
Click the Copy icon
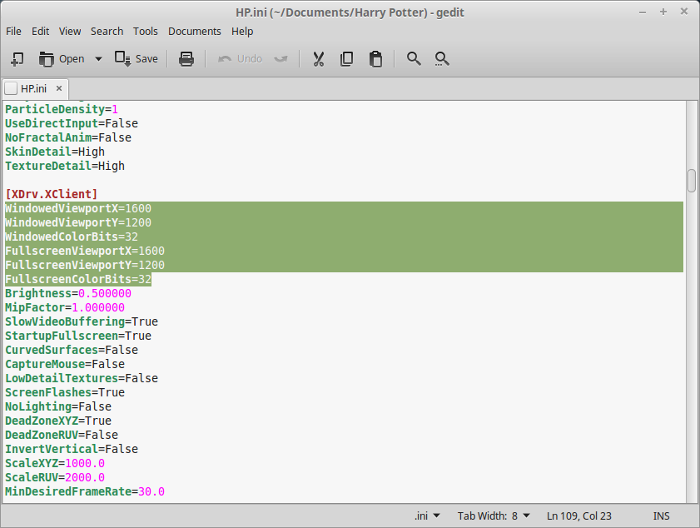(x=347, y=59)
